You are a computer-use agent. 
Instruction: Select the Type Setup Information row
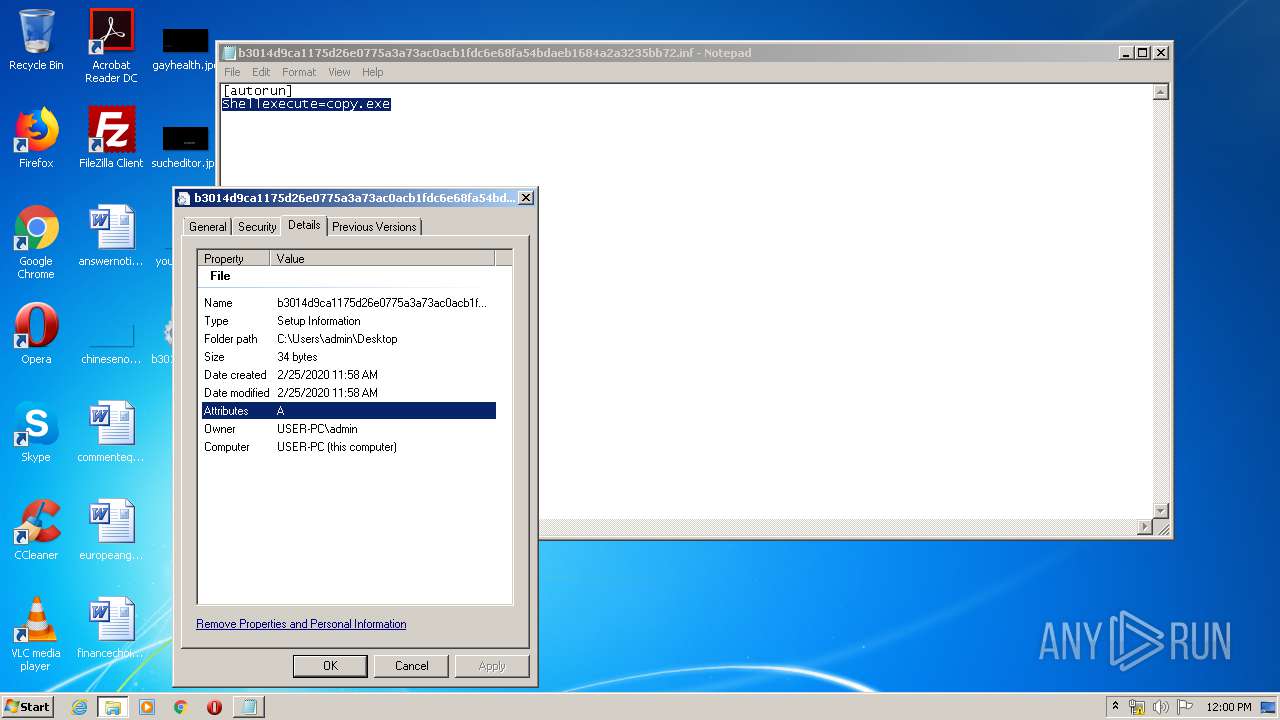349,321
